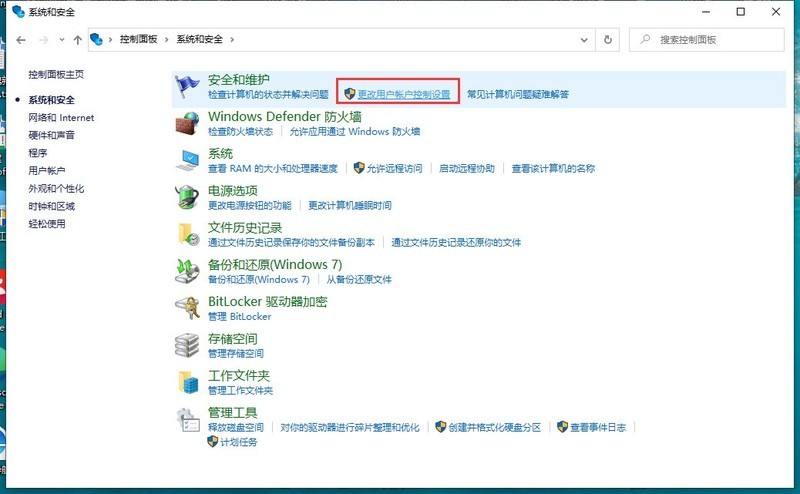Open 常见计算机问题疑难解答 link
This screenshot has height=494, width=800.
point(518,94)
